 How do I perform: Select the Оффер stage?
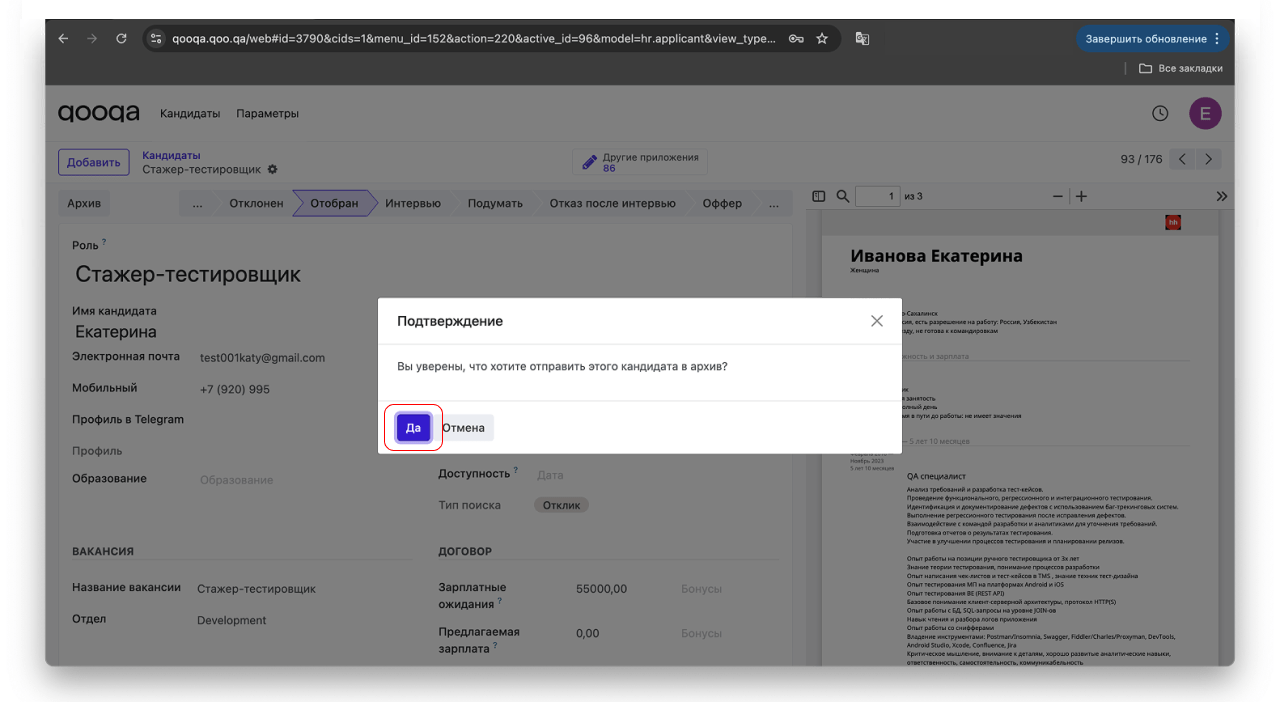pyautogui.click(x=722, y=203)
